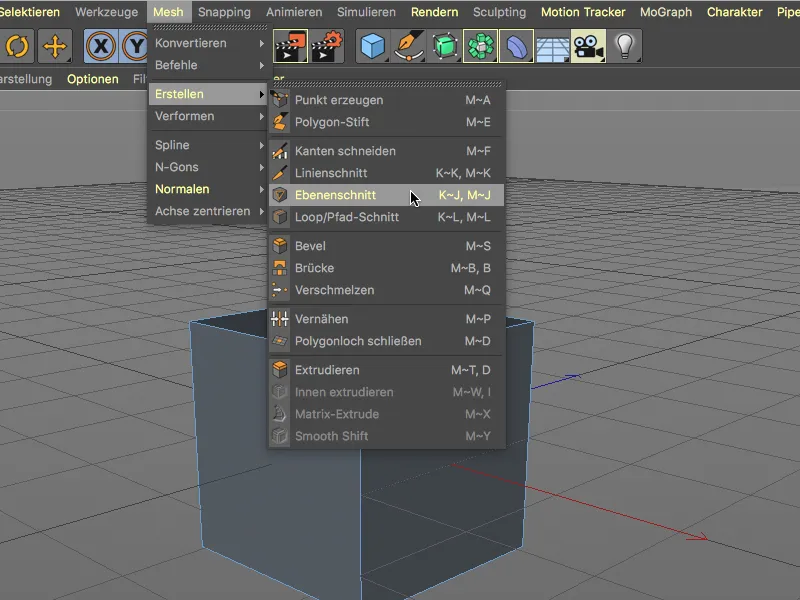
Task: Choose Punkt erzeugen tool
Action: (386, 100)
